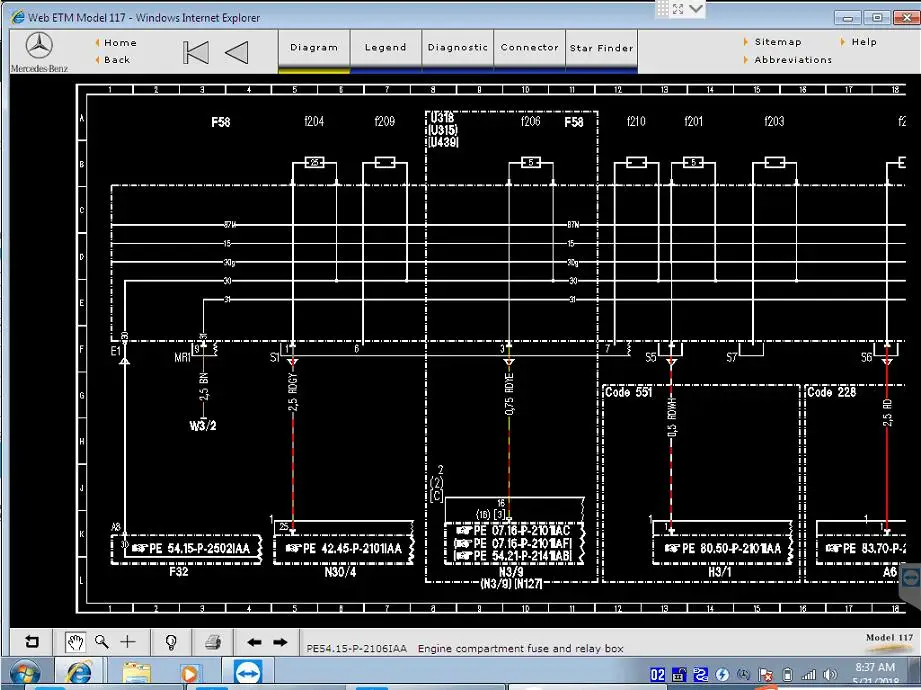The image size is (921, 690).
Task: Go to next page with right arrow
Action: tap(280, 642)
